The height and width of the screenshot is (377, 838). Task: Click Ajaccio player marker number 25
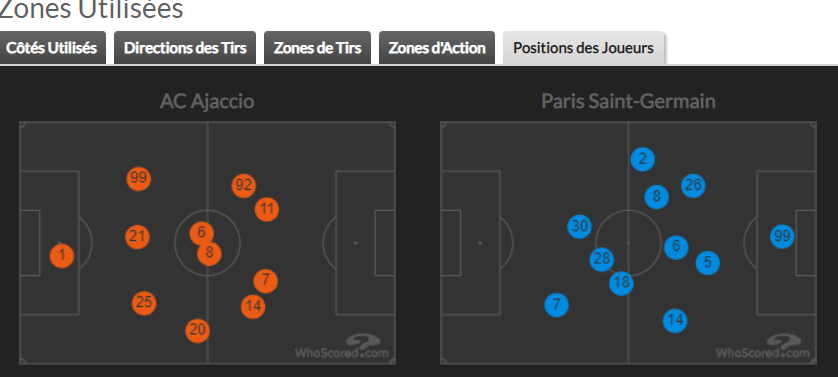pos(144,303)
